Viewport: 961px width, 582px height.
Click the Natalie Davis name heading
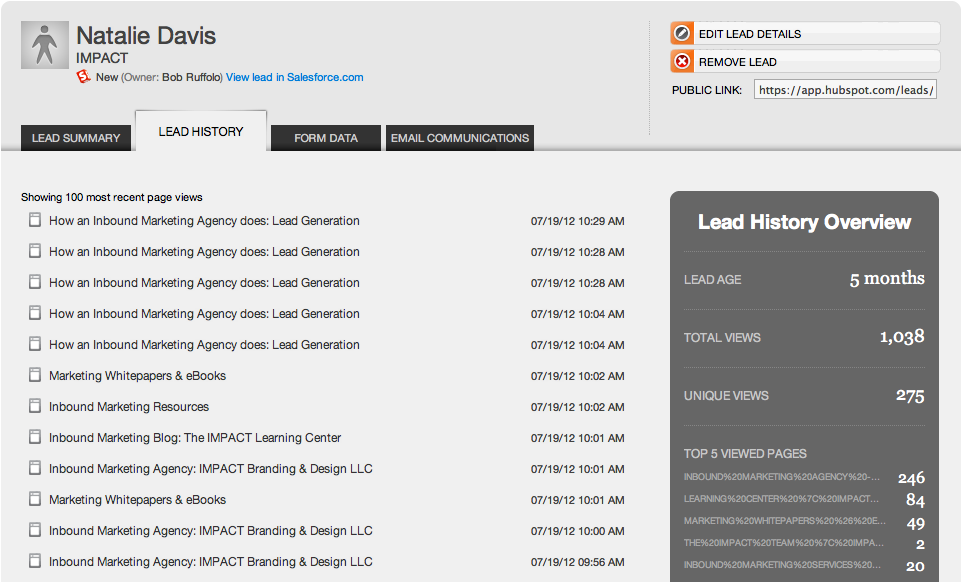tap(146, 36)
